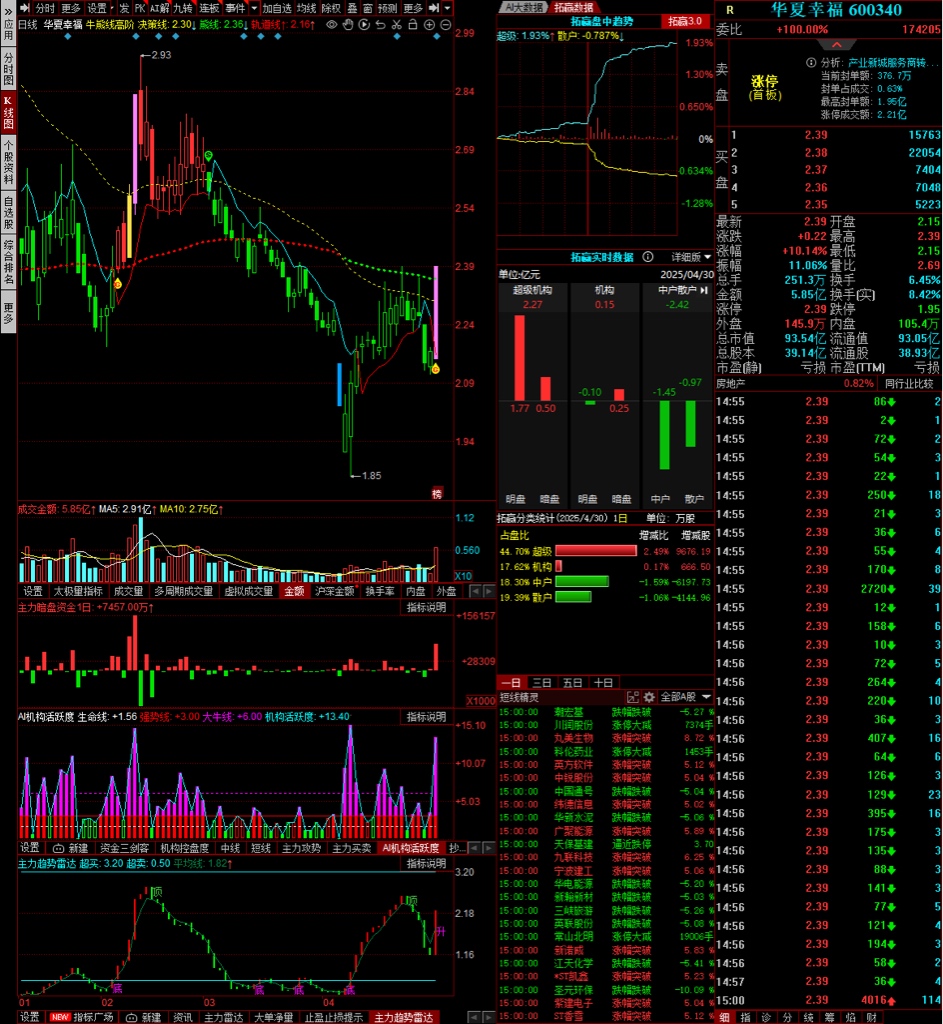Select the 资金三剑客 indicator tab
The image size is (943, 1024).
click(124, 848)
